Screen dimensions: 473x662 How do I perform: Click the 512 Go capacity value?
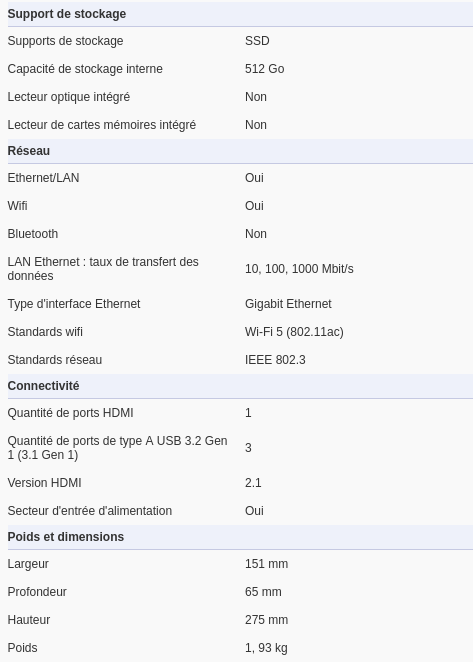click(x=264, y=69)
